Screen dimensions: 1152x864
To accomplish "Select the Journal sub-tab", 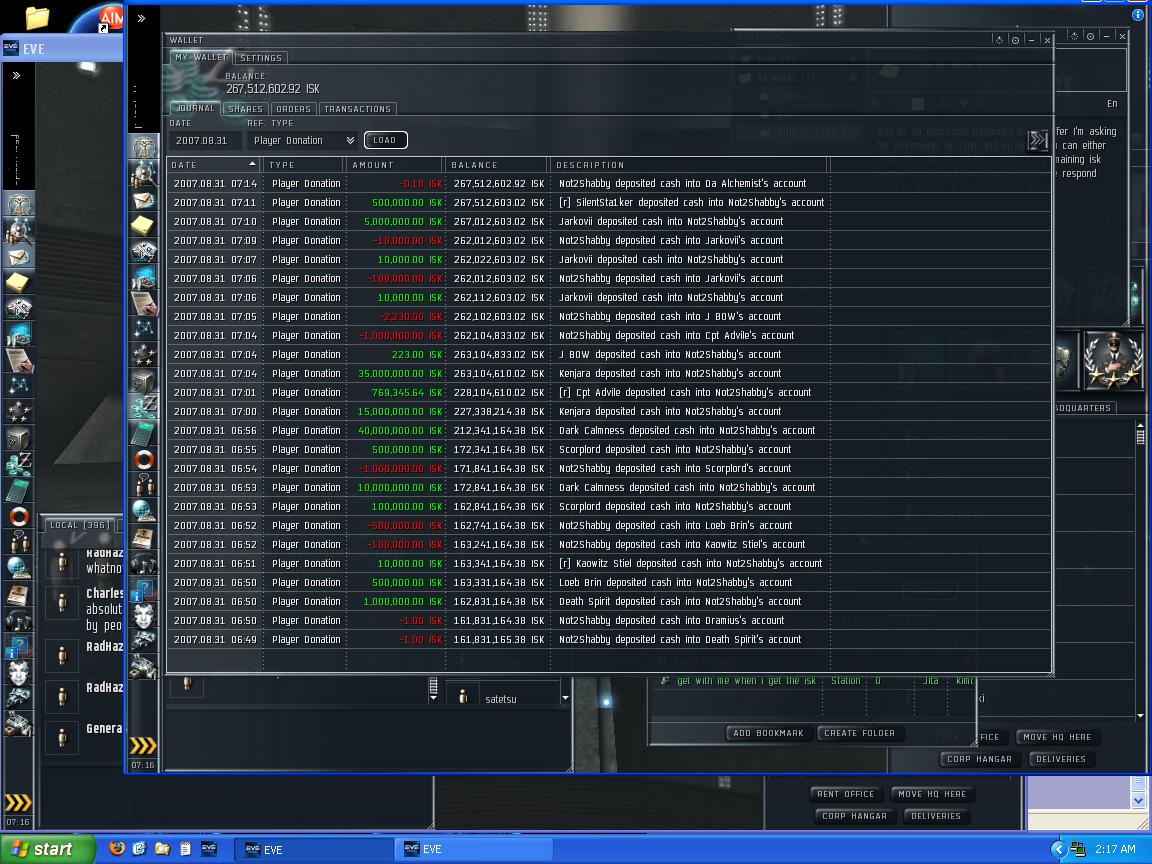I will click(x=195, y=108).
